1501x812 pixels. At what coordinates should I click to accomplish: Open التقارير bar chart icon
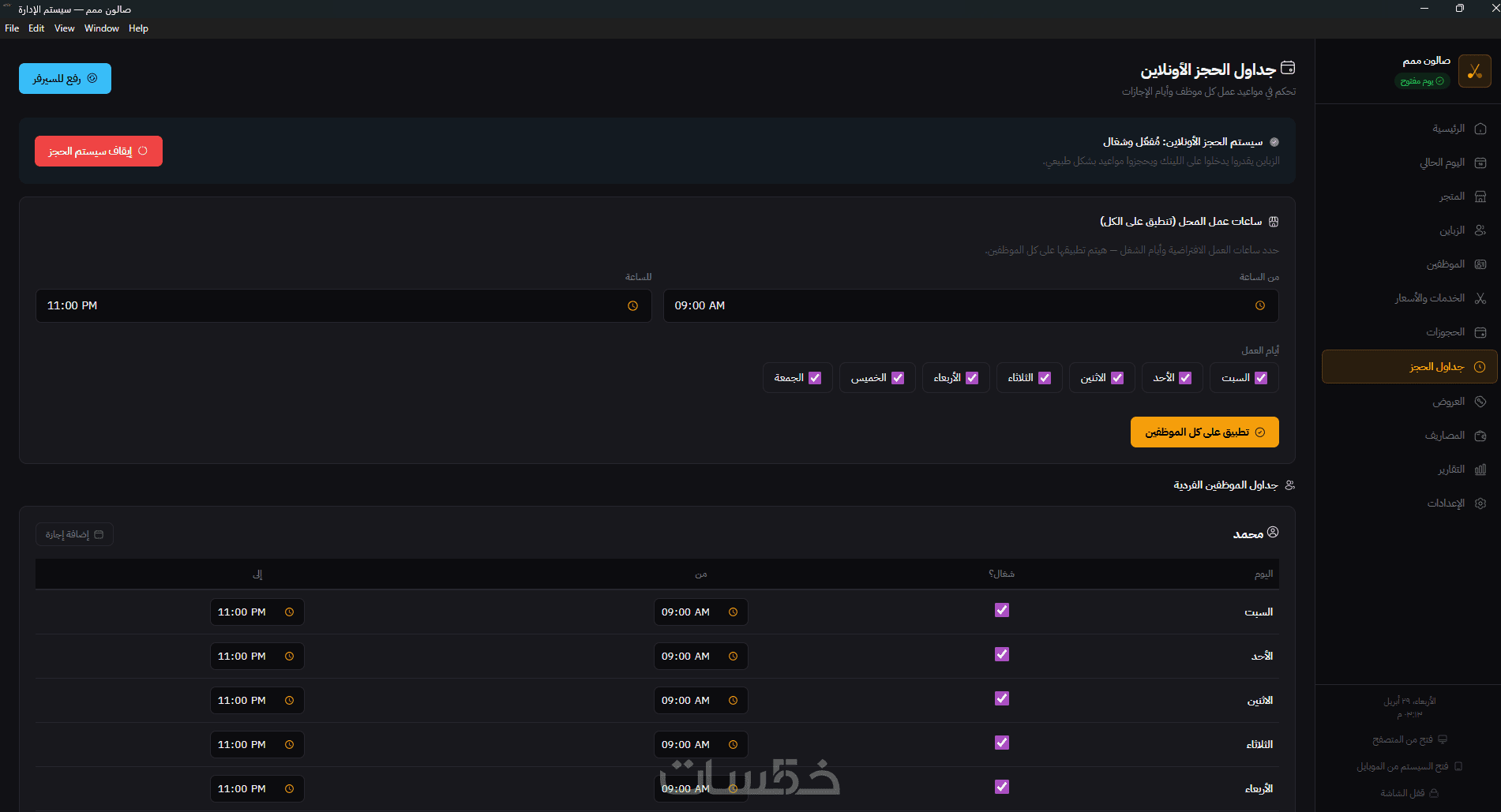1480,470
